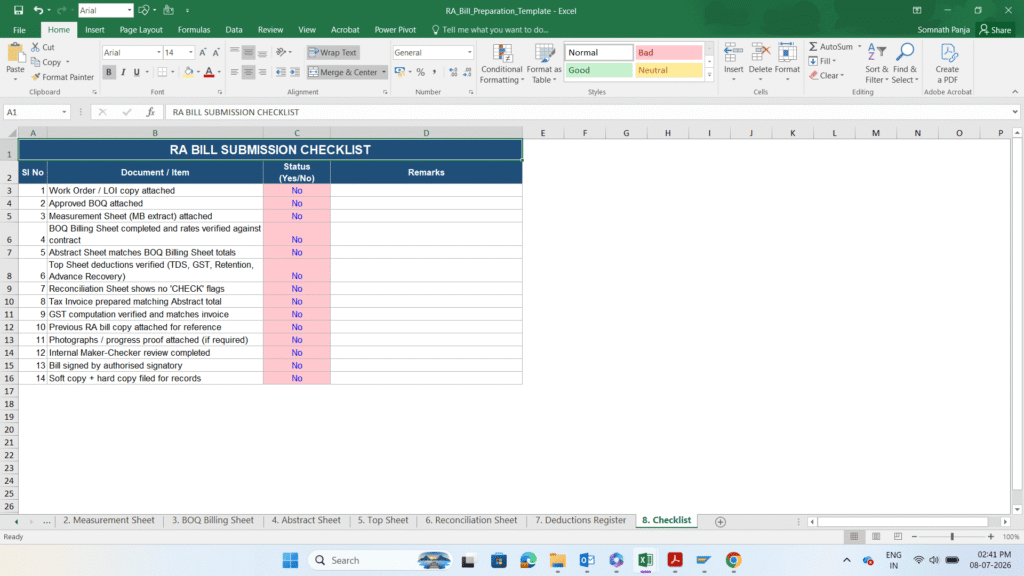Click the increase decimal icon
Screen dimensions: 1024x576
[x=453, y=72]
